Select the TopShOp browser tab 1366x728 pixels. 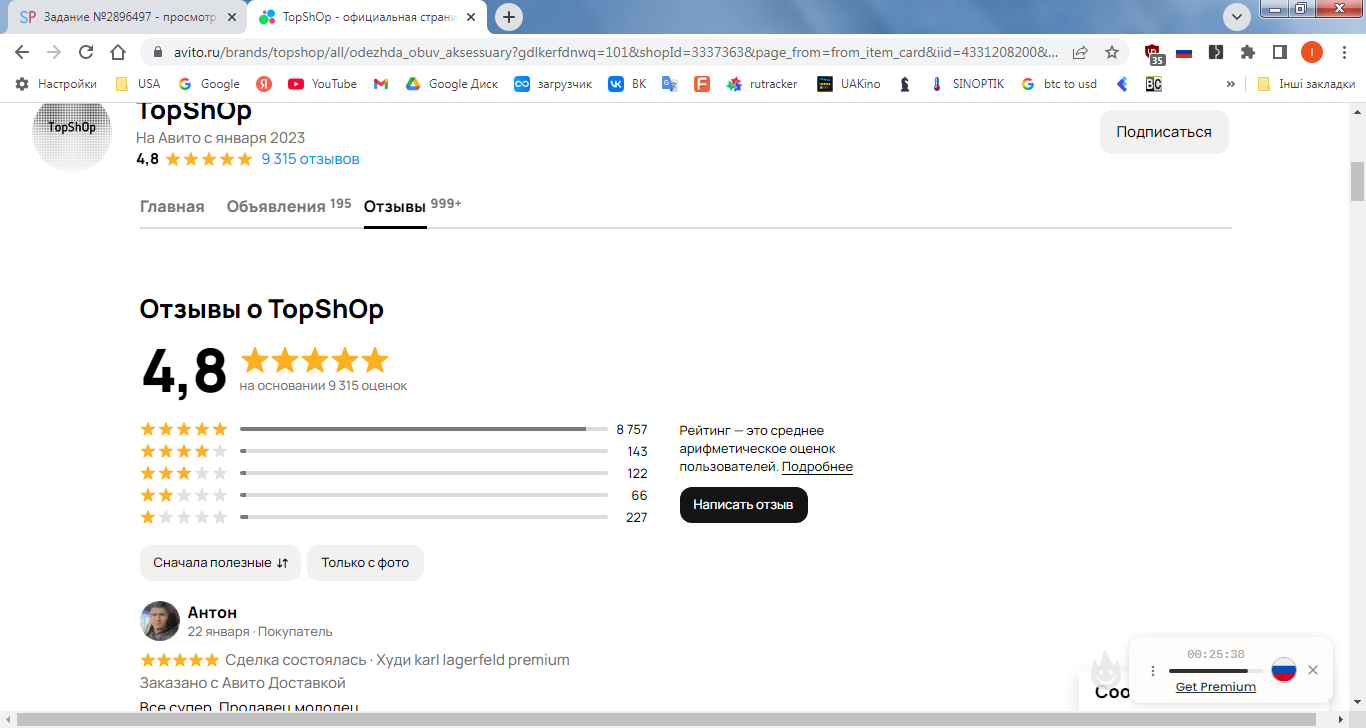tap(365, 17)
